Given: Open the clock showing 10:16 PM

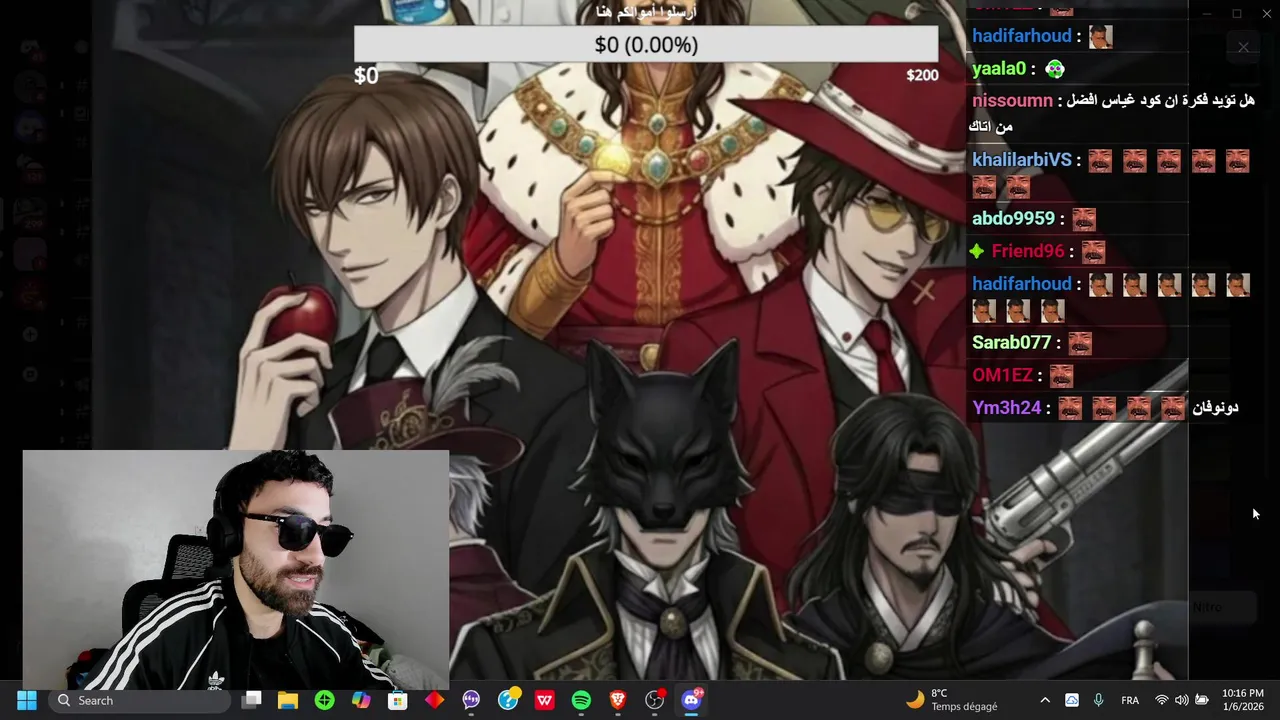Looking at the screenshot, I should pyautogui.click(x=1242, y=700).
